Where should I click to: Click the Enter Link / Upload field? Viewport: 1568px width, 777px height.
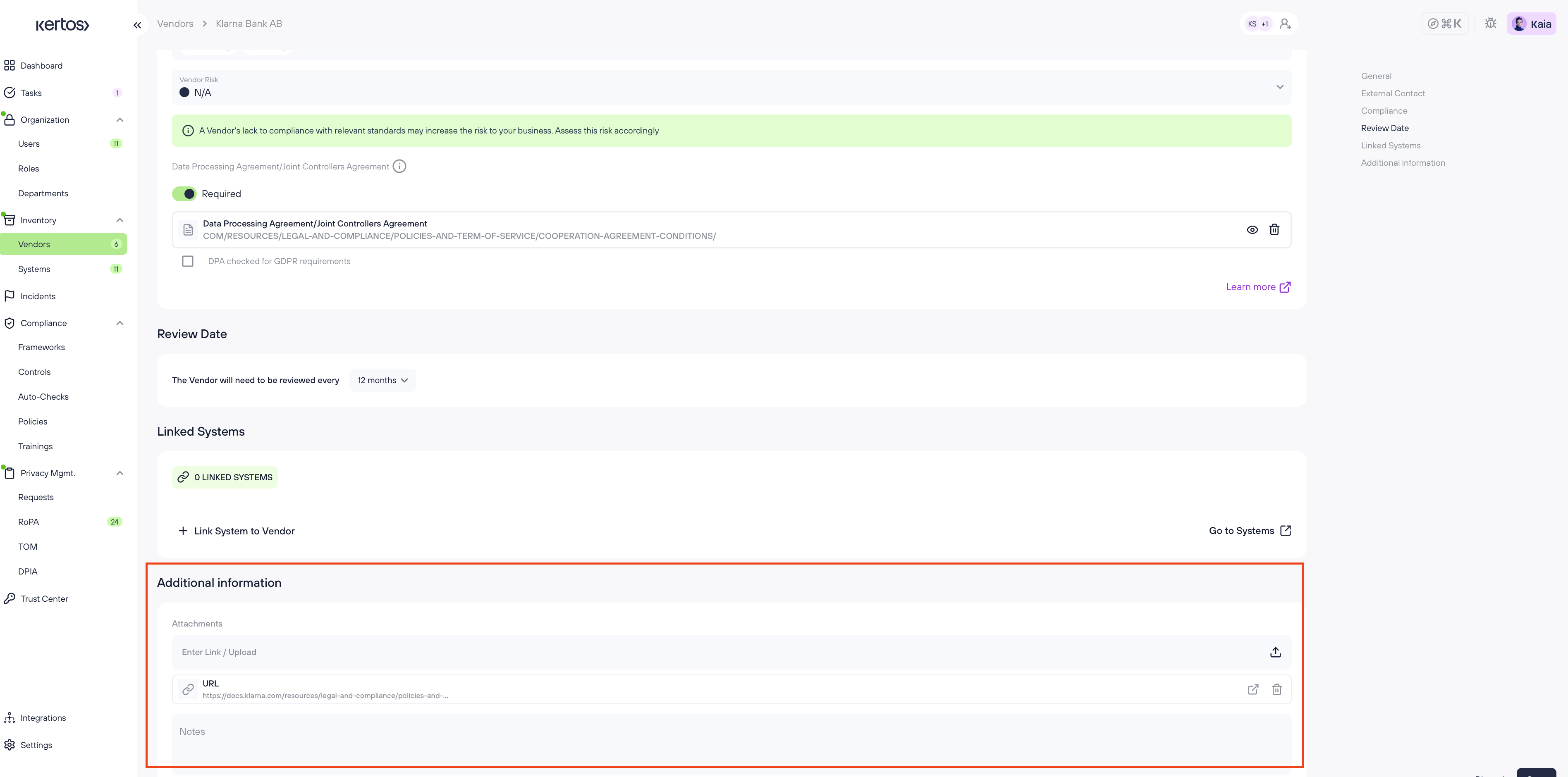[731, 652]
